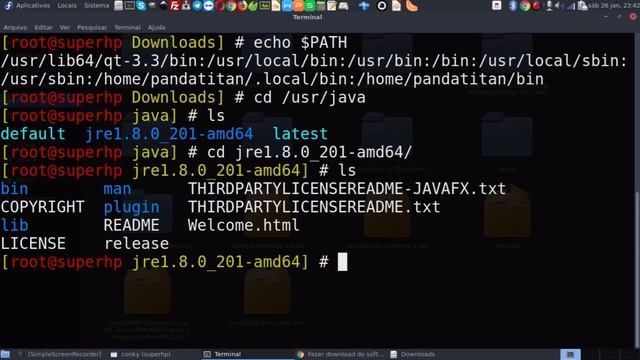Click the Bluetooth tray icon
This screenshot has width=640, height=360.
point(513,6)
